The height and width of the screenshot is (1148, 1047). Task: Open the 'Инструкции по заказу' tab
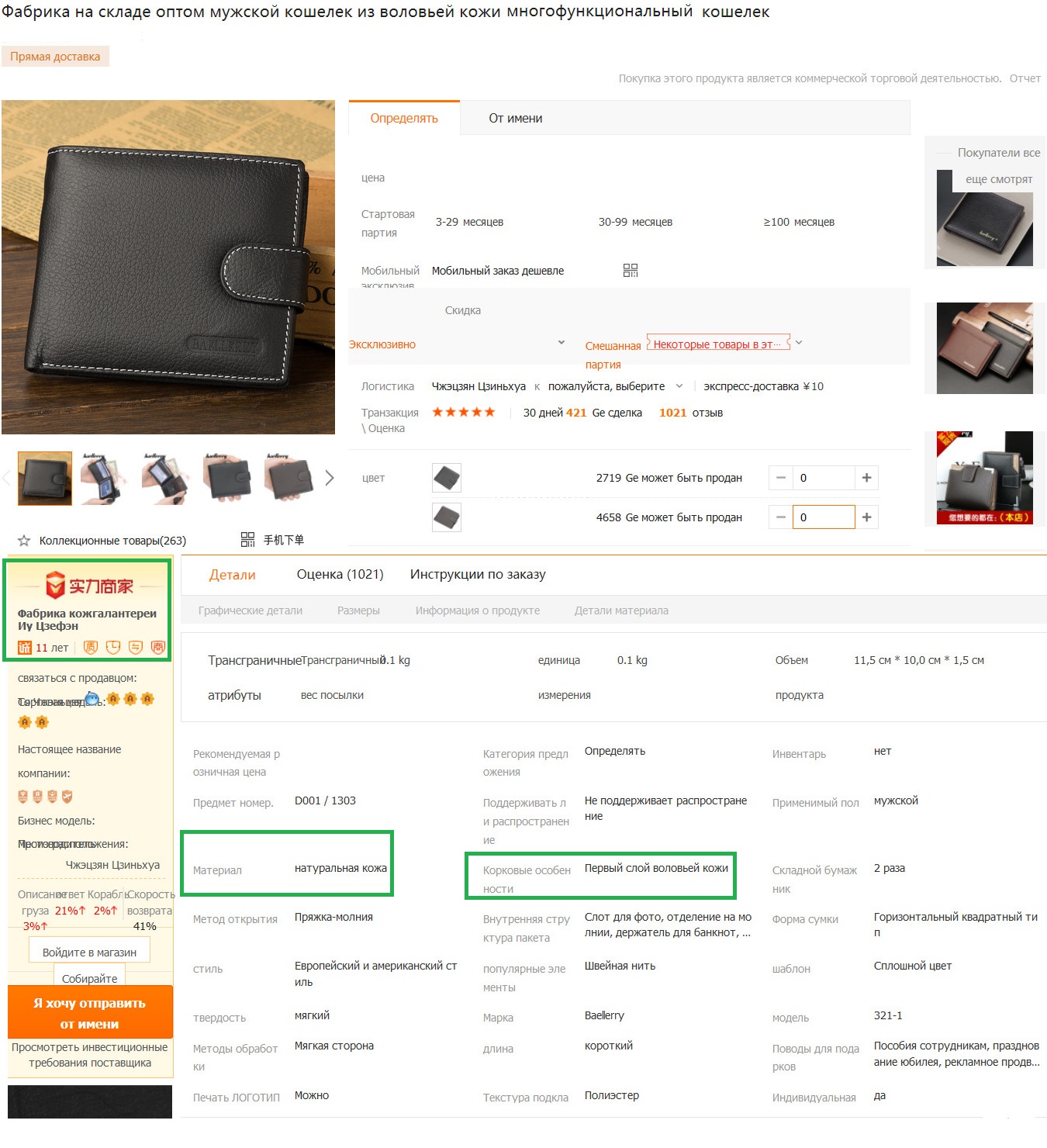pos(478,574)
